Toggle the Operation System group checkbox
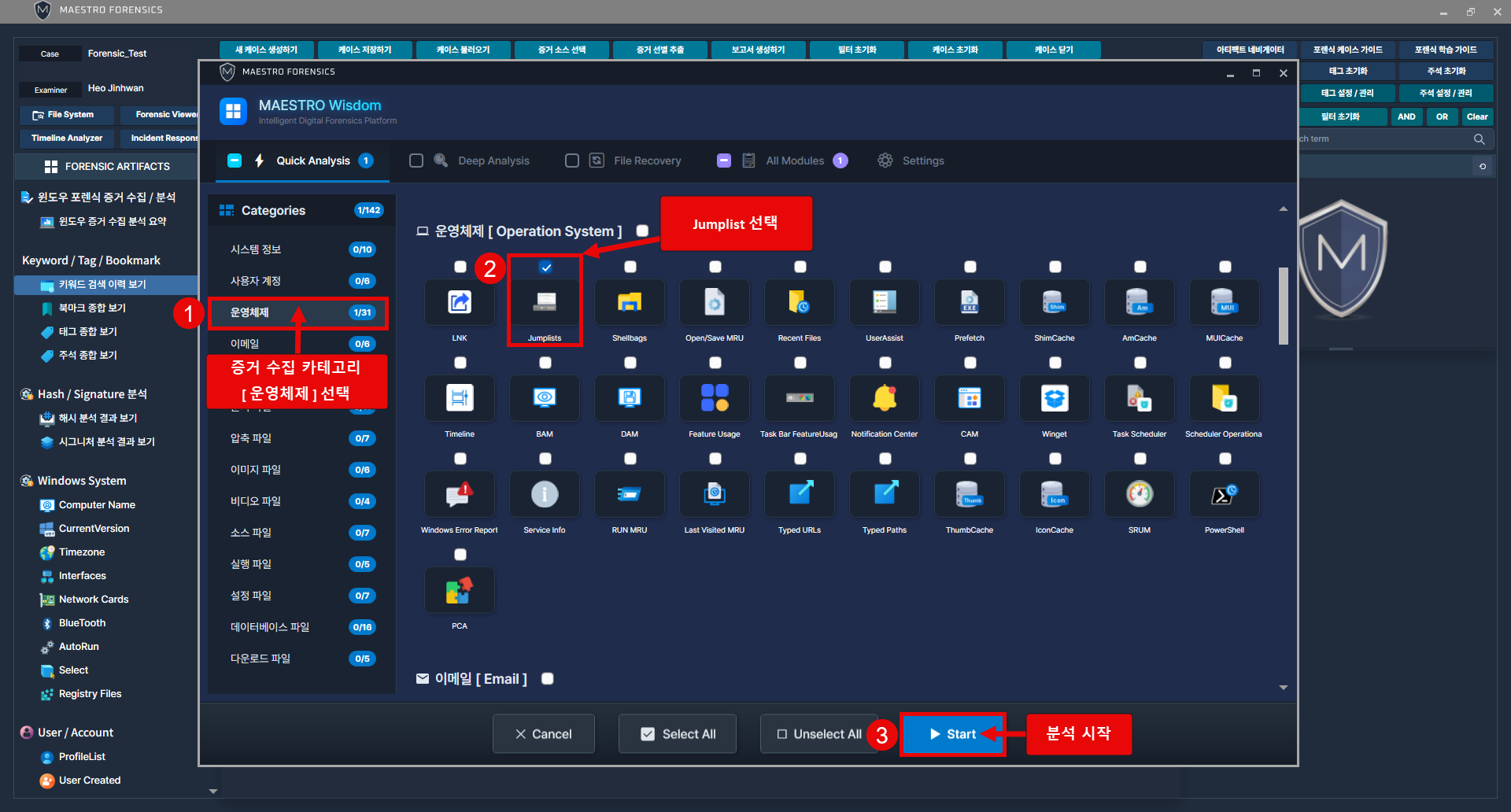Viewport: 1511px width, 812px height. [x=642, y=231]
